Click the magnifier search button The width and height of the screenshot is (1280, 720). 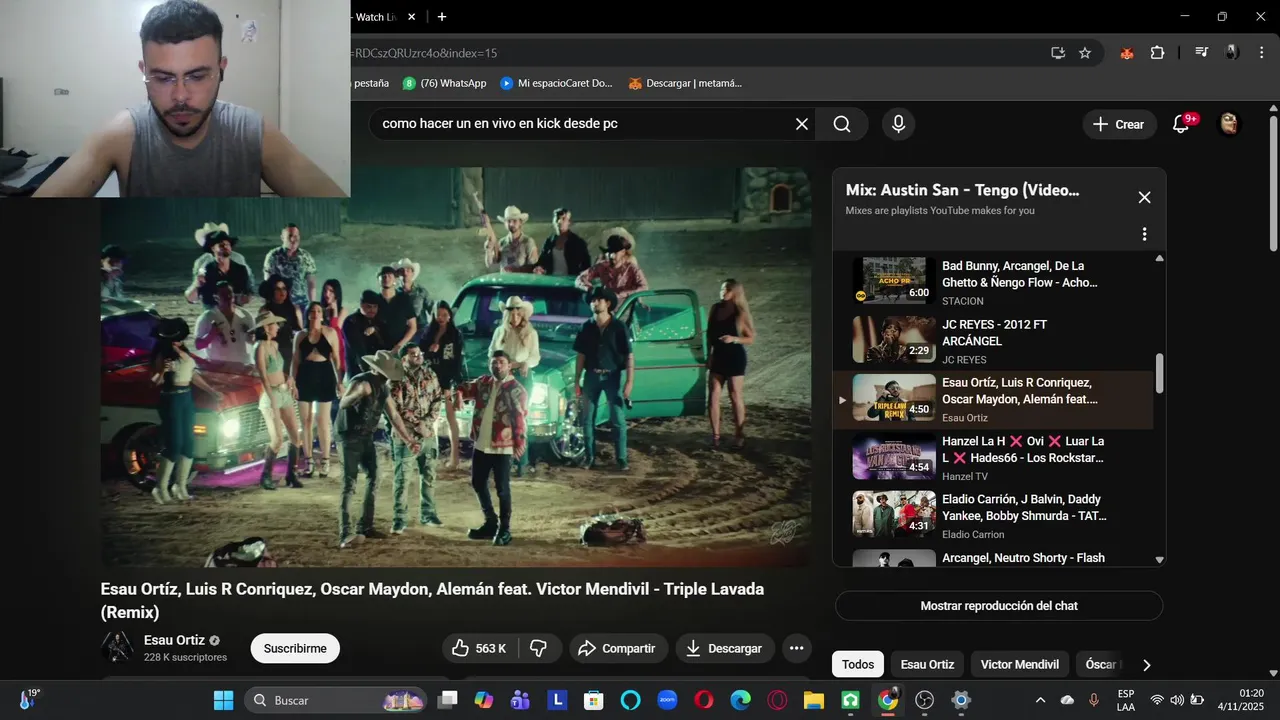tap(842, 124)
